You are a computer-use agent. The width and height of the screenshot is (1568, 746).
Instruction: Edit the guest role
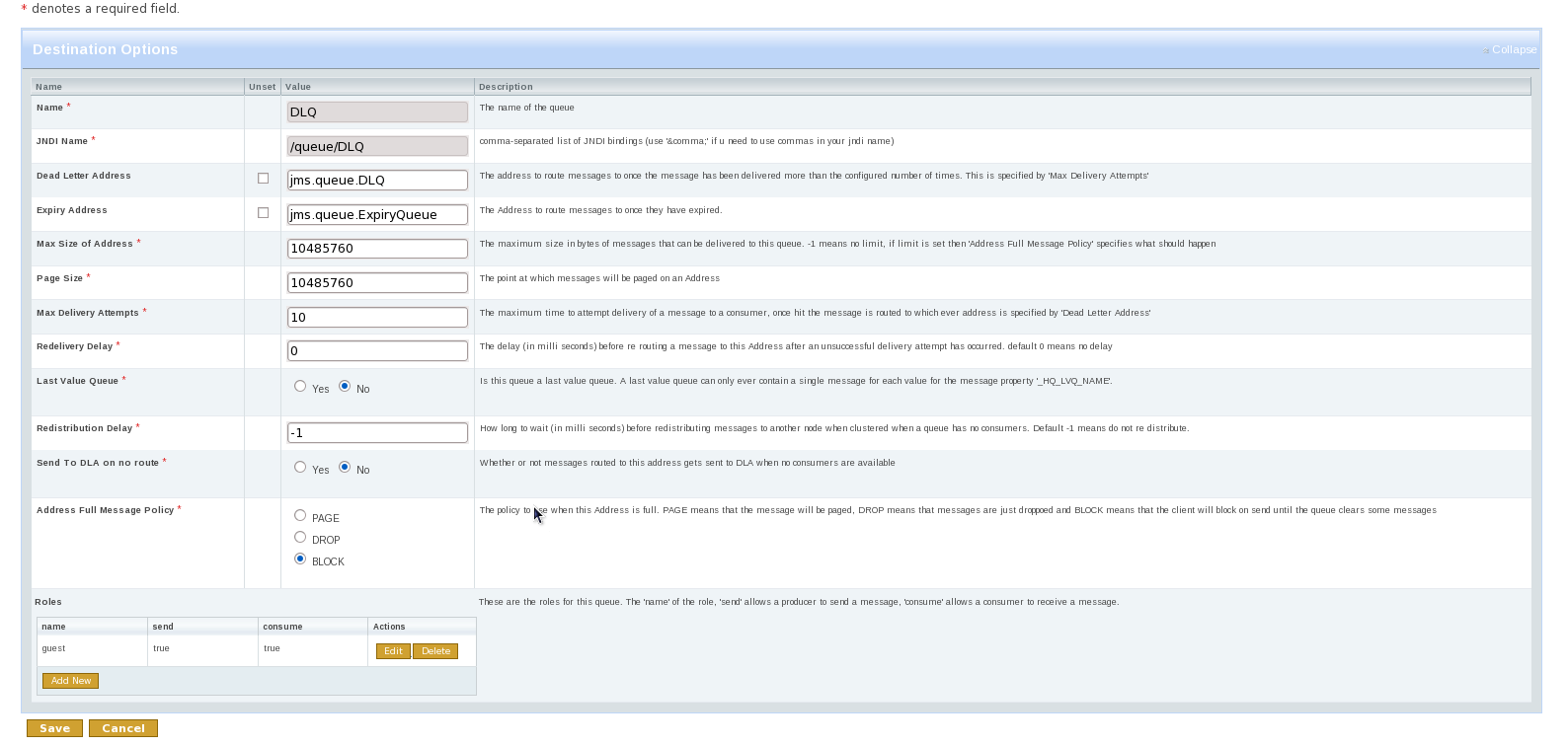coord(393,651)
